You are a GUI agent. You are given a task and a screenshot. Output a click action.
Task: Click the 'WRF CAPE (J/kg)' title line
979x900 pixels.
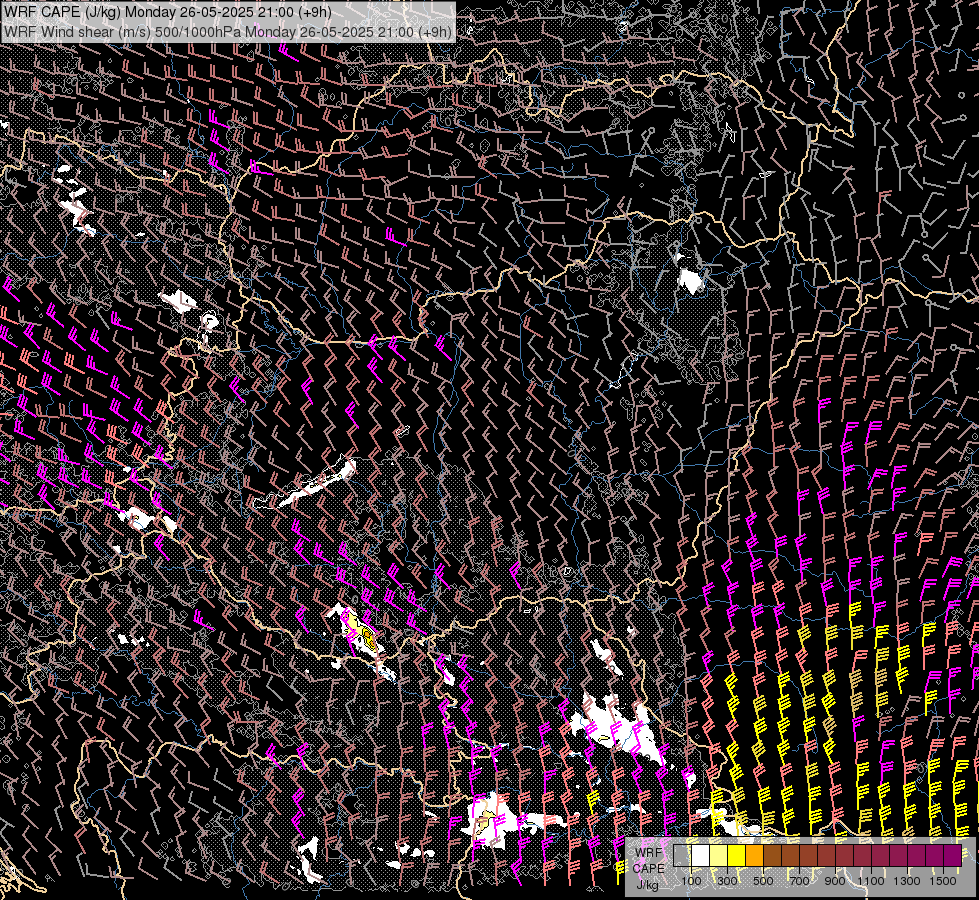168,12
